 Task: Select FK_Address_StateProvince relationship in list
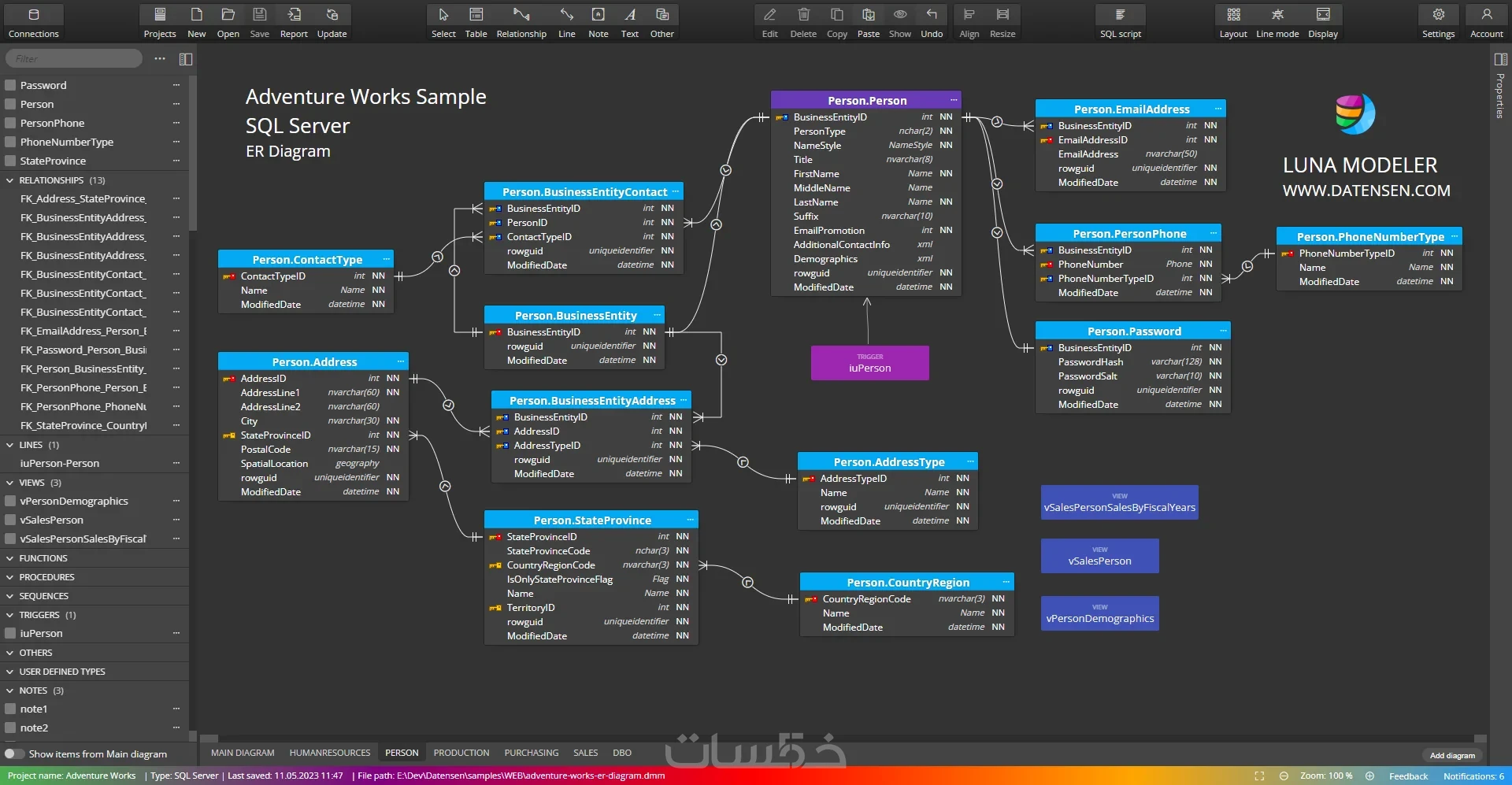[83, 198]
